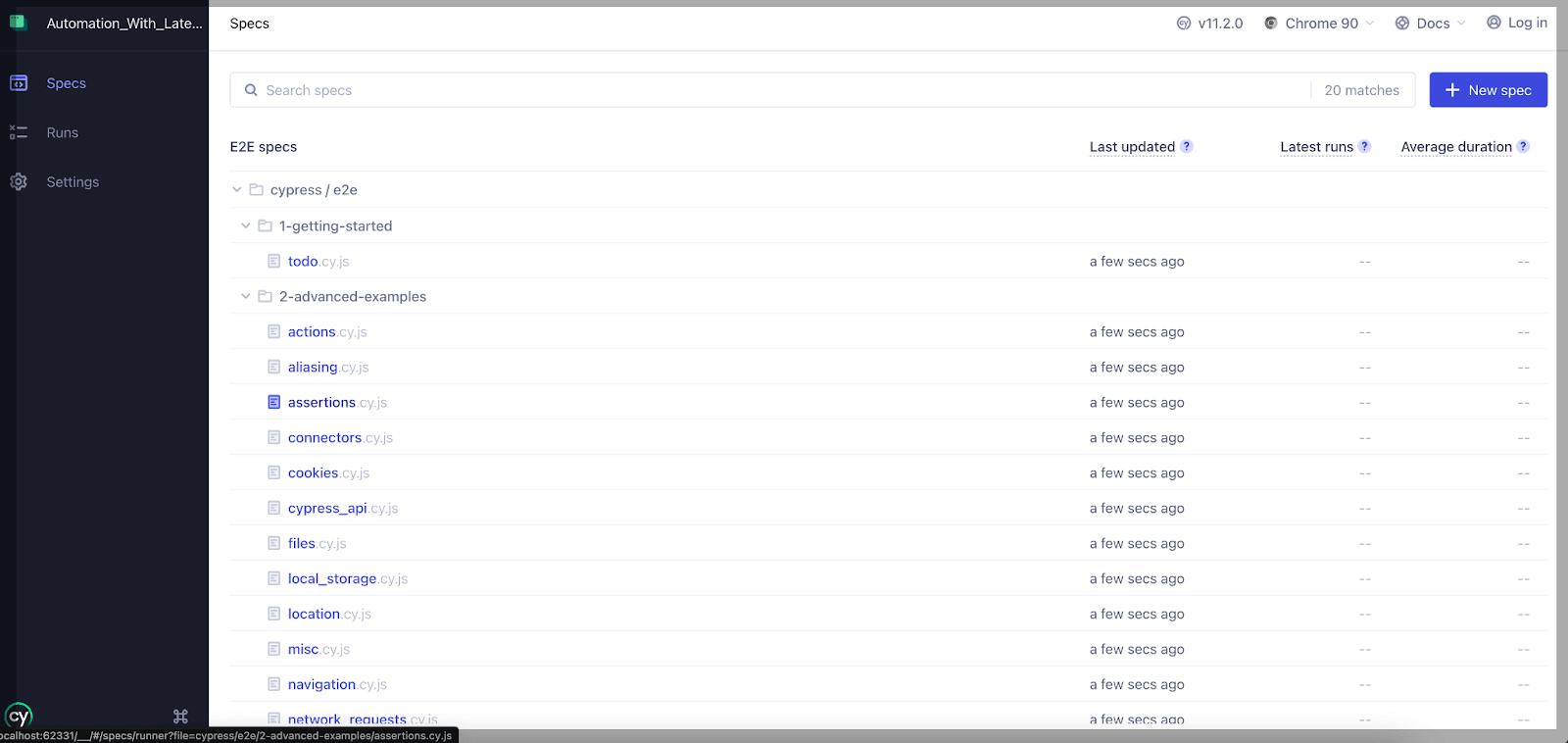The height and width of the screenshot is (743, 1568).
Task: Go to Specs in the sidebar
Action: (67, 83)
